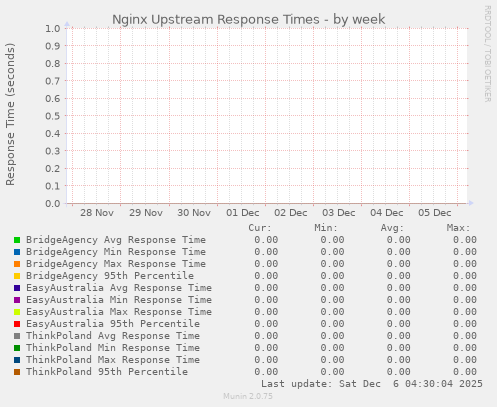497x407 pixels.
Task: Select the 'BridgeAgency Min Response Time' legend label
Action: tap(116, 252)
